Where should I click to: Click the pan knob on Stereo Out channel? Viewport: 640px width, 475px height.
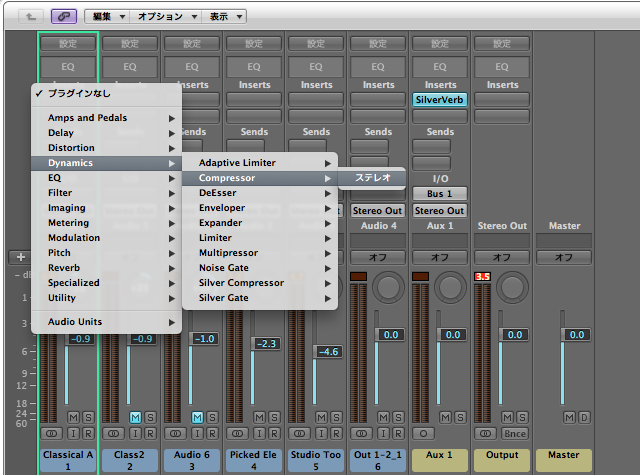[512, 287]
